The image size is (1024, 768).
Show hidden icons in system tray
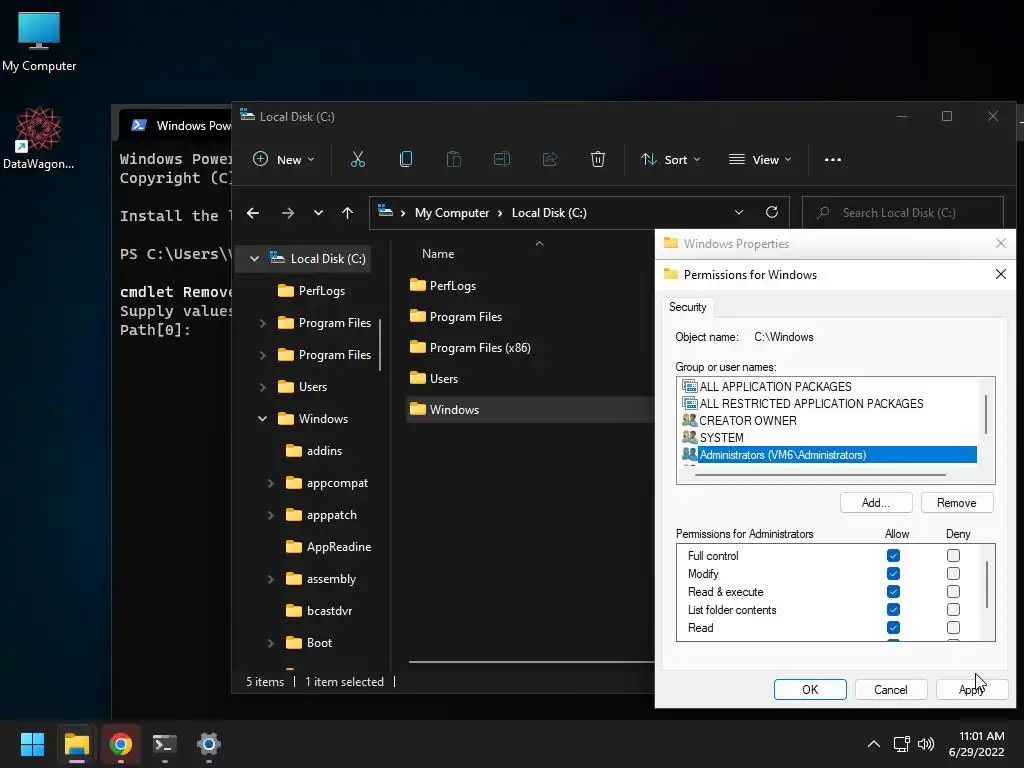pos(874,744)
